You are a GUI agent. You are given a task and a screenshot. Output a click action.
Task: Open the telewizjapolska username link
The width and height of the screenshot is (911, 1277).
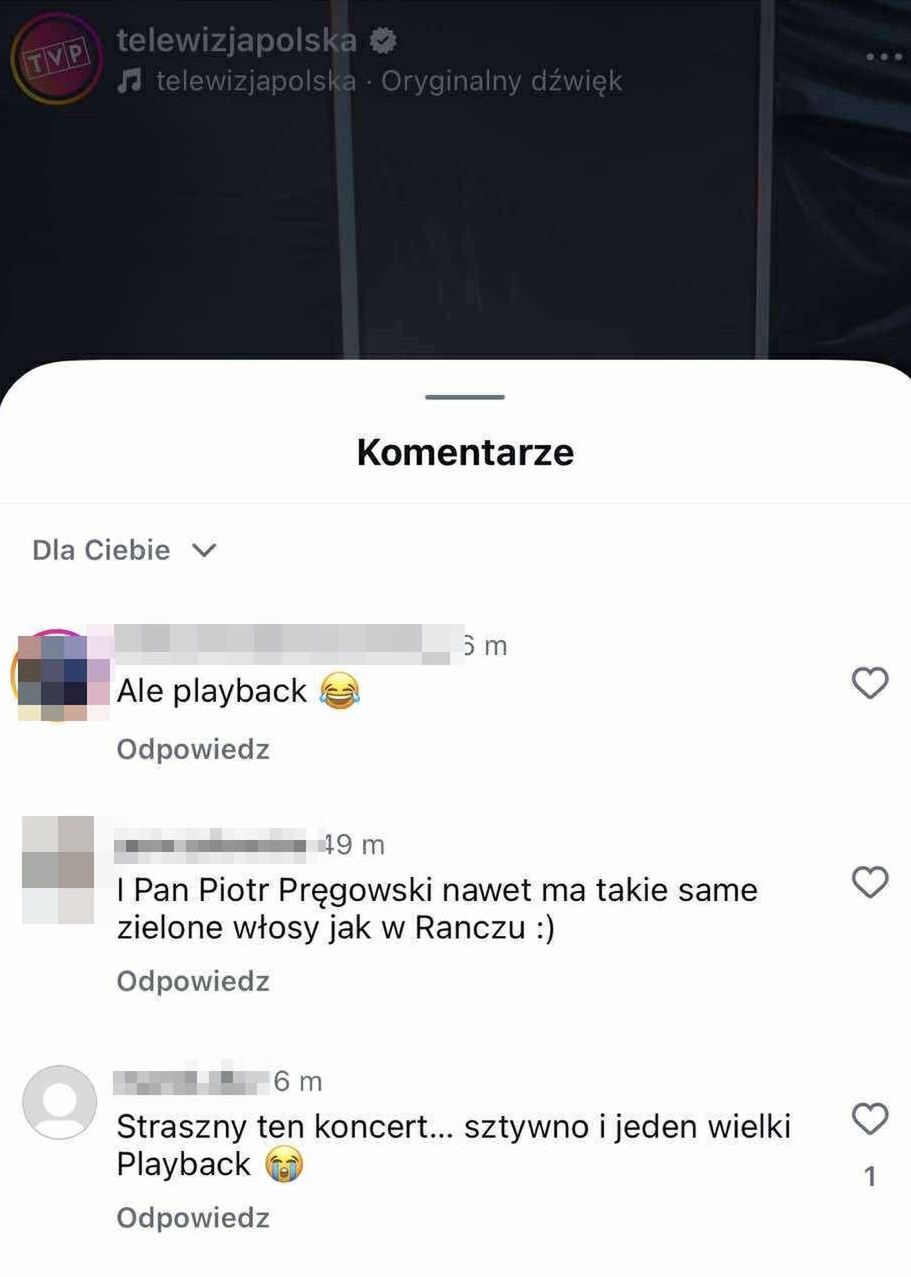(237, 41)
